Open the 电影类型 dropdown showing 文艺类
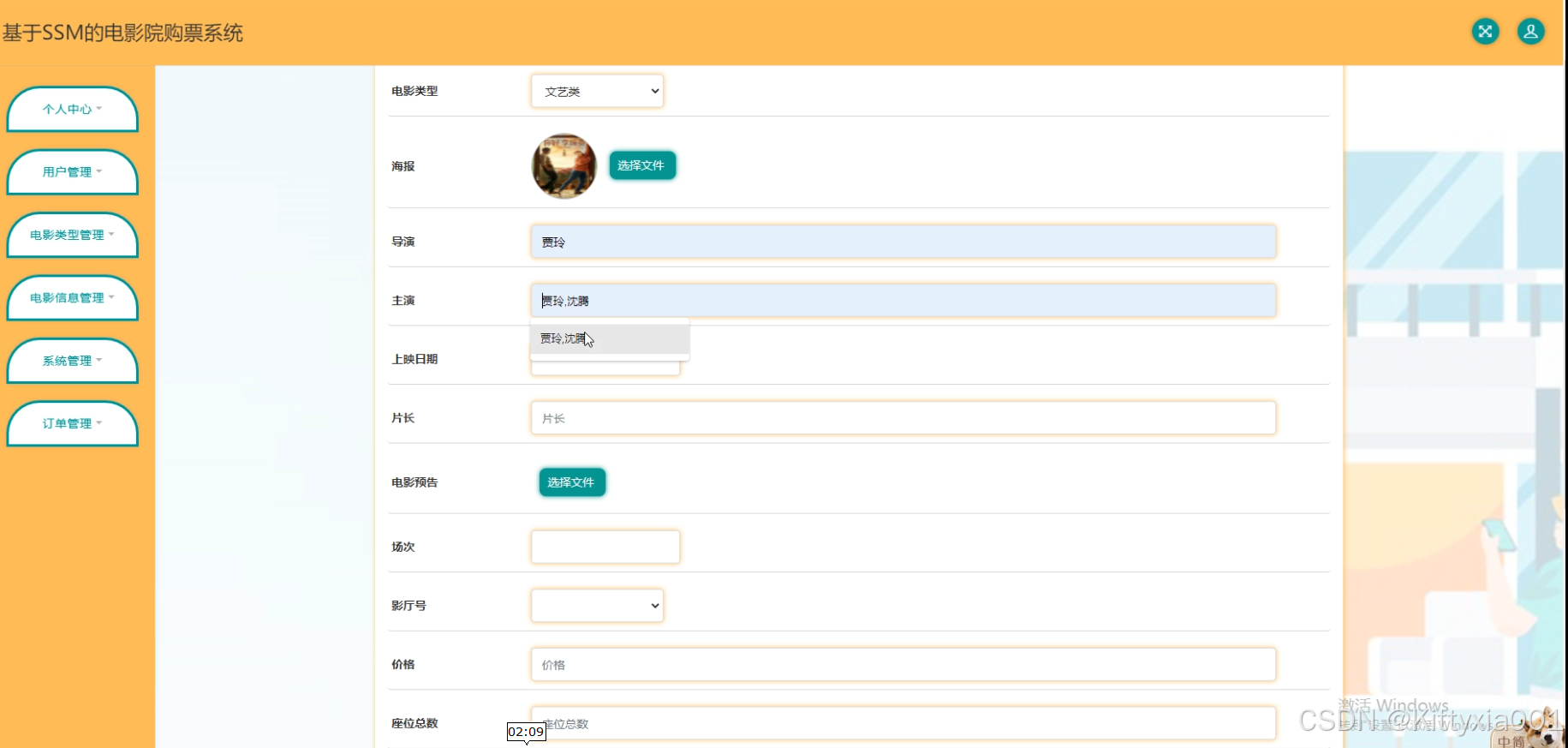 point(597,92)
